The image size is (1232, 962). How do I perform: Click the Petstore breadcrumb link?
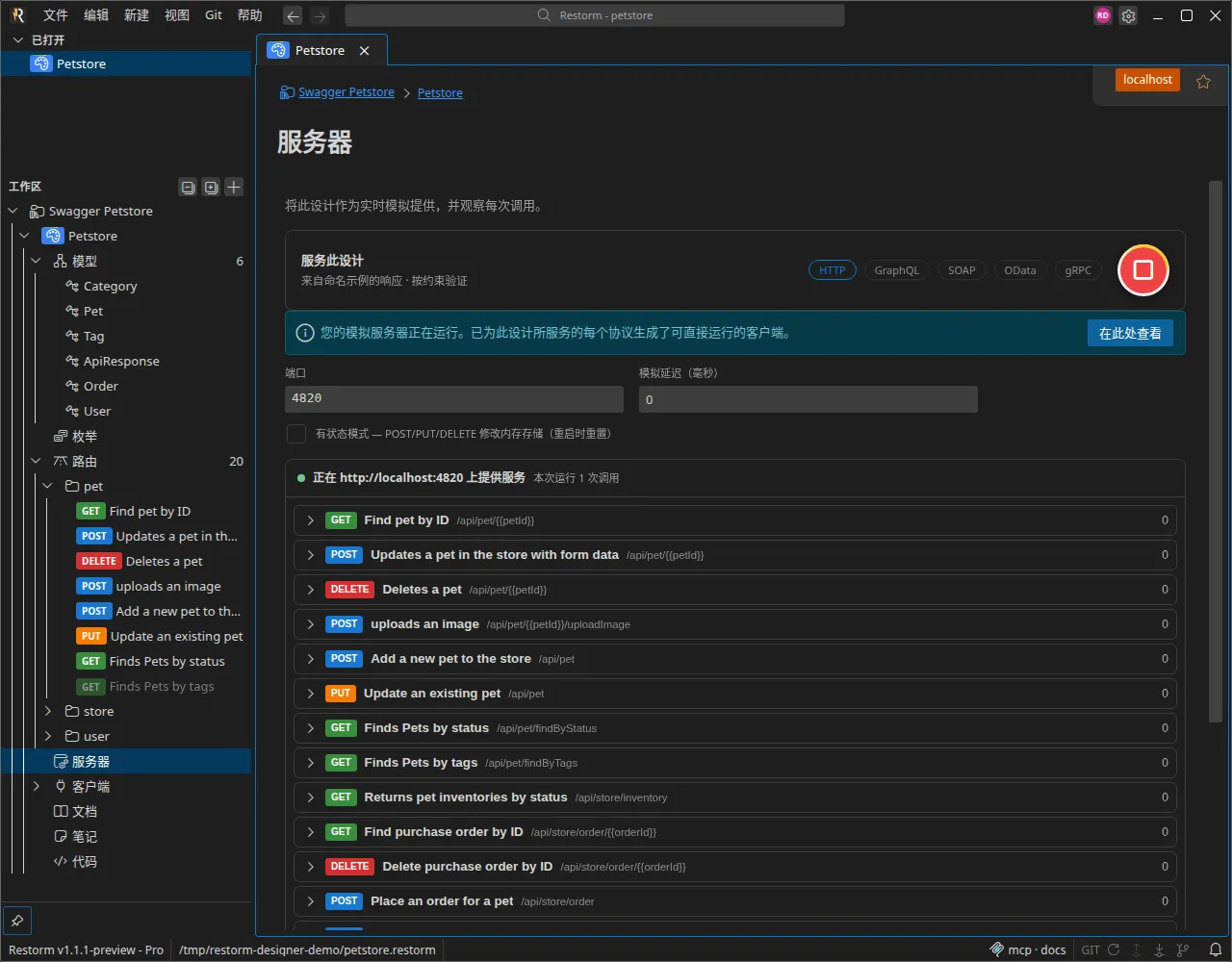(440, 92)
